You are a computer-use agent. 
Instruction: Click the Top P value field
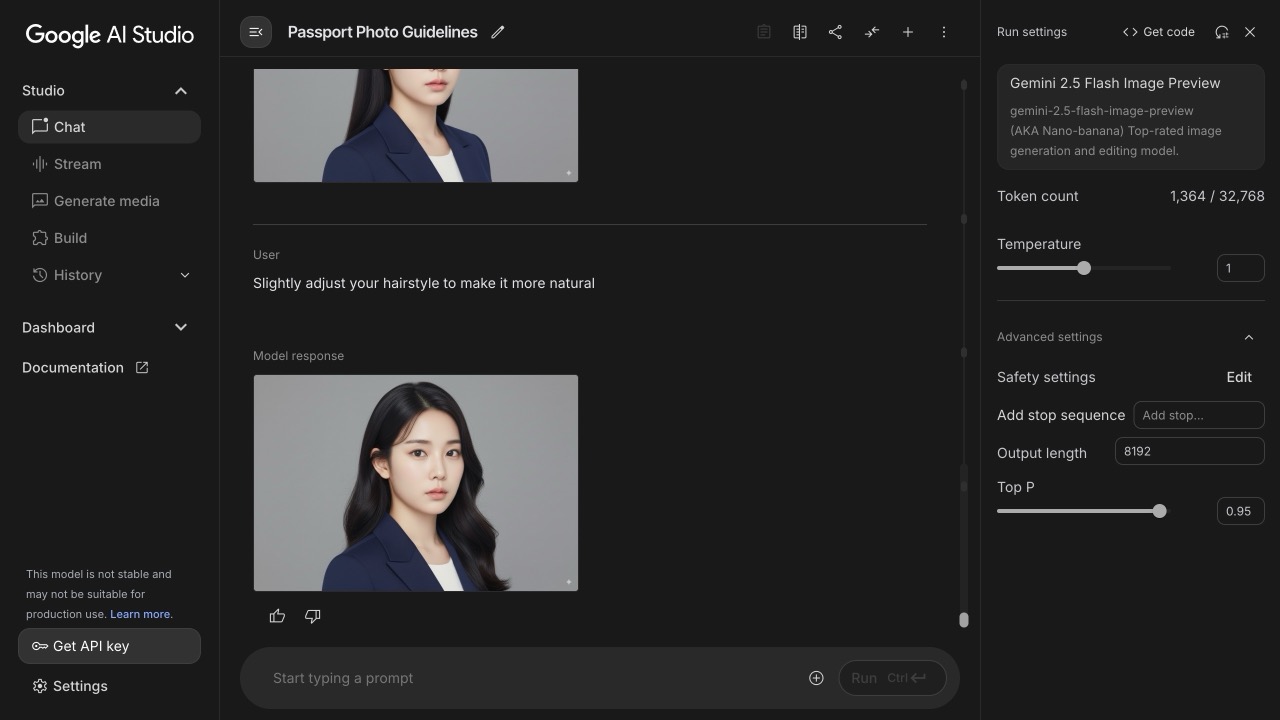[x=1241, y=511]
